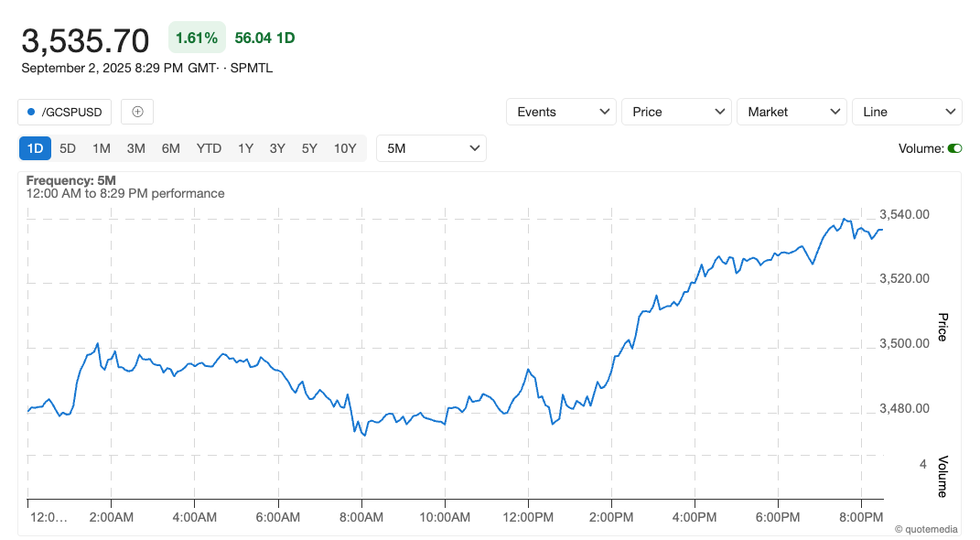
Task: Select the 1D time range tab
Action: tap(35, 149)
